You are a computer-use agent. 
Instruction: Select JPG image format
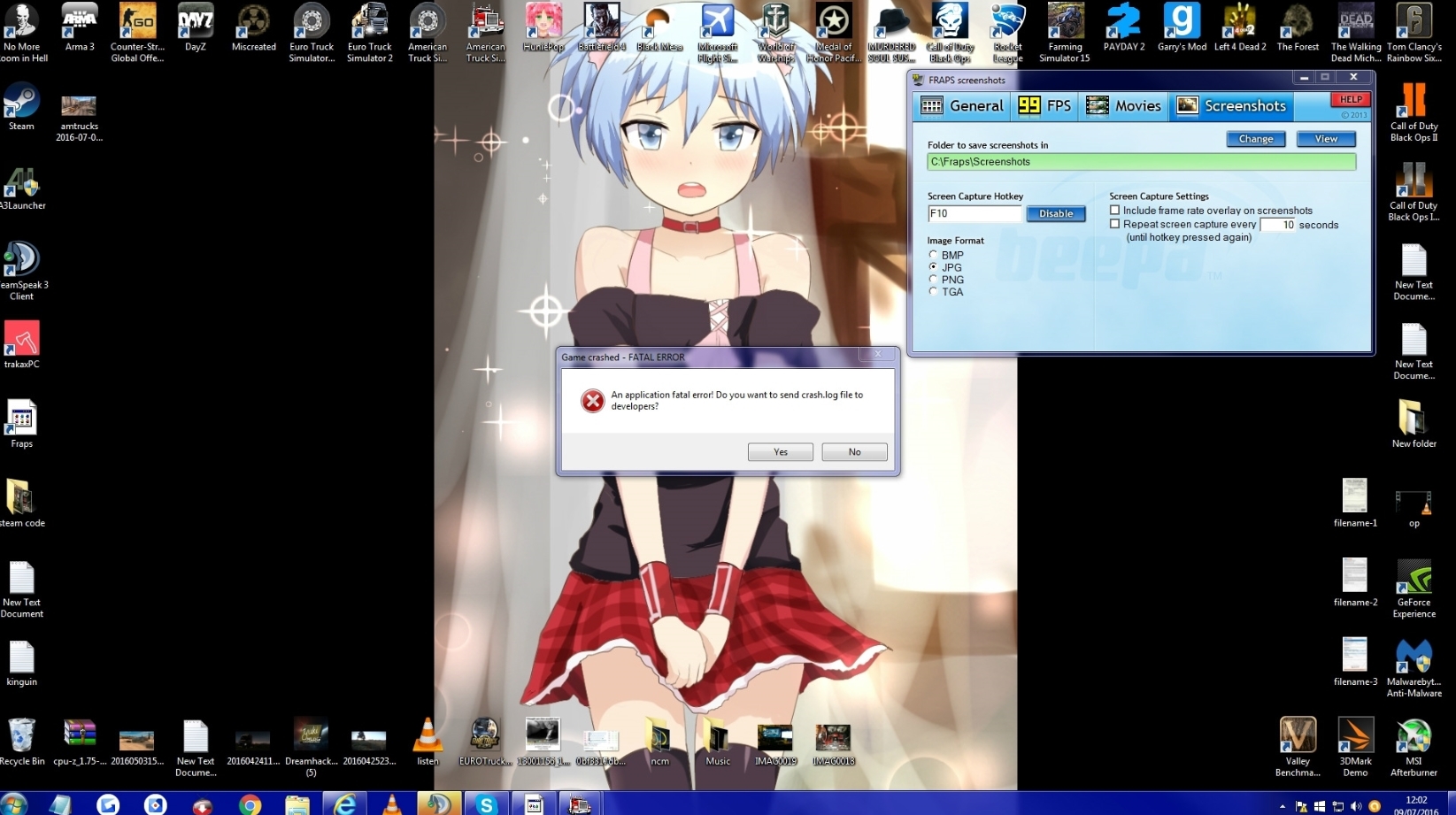(x=933, y=267)
